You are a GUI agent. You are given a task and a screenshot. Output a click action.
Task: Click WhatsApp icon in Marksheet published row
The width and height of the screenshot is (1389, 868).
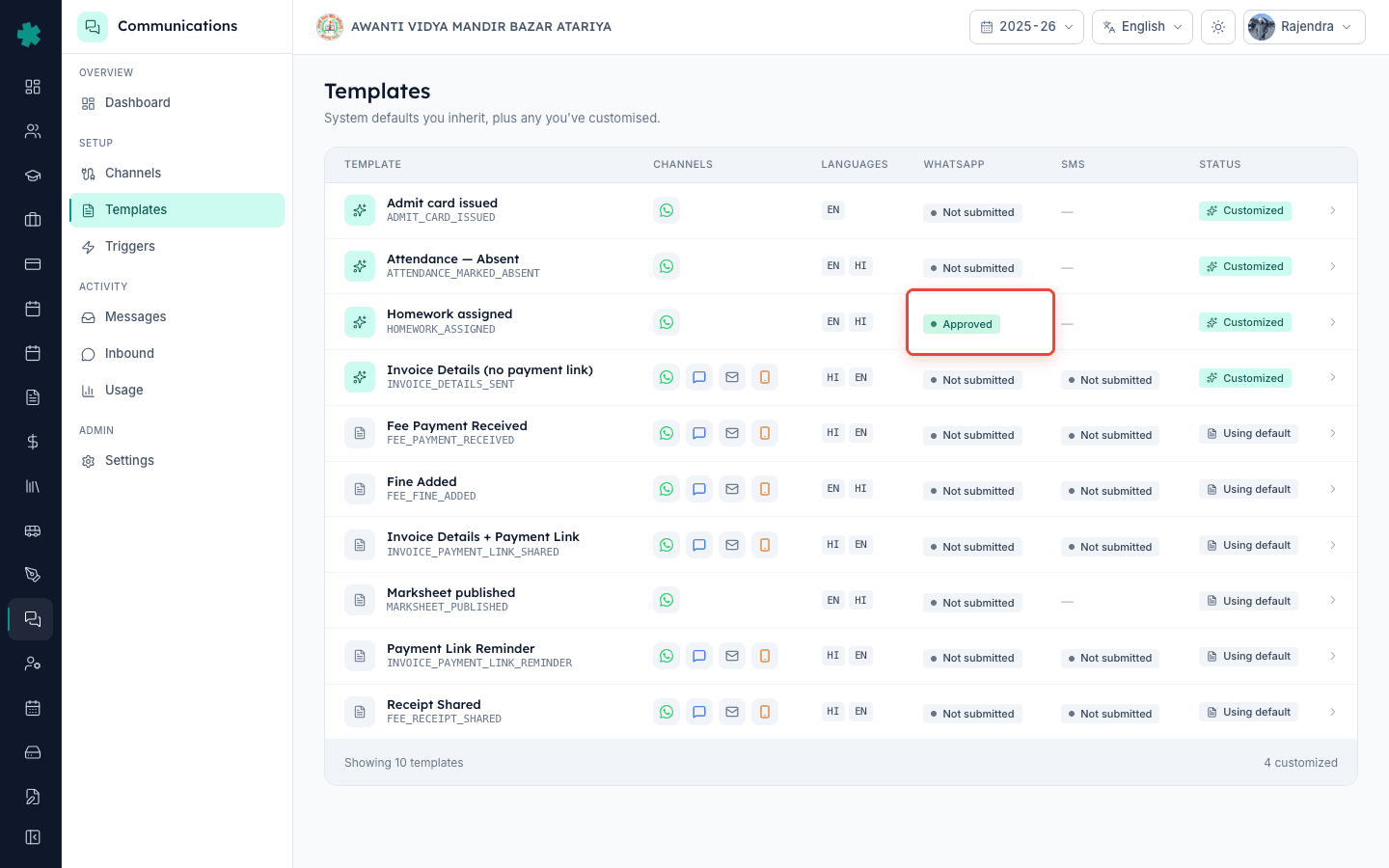(667, 600)
